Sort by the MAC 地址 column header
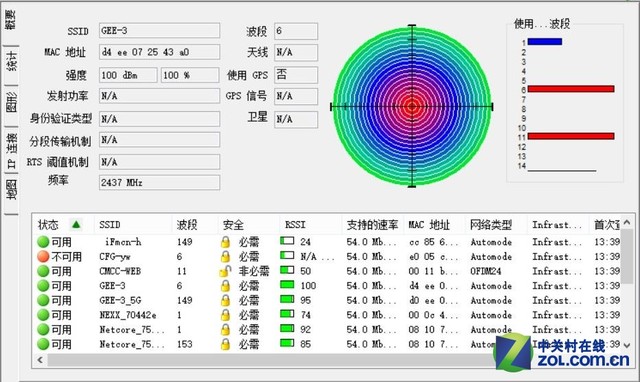 pos(435,224)
